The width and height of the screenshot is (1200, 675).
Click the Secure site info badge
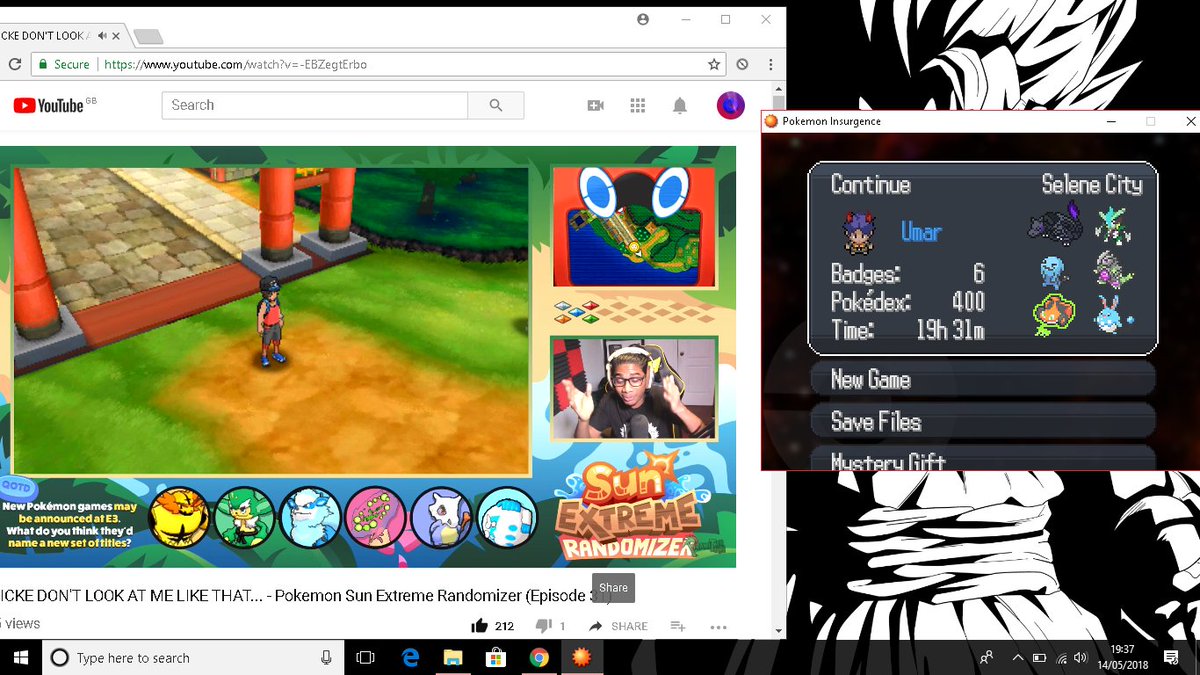click(x=63, y=64)
